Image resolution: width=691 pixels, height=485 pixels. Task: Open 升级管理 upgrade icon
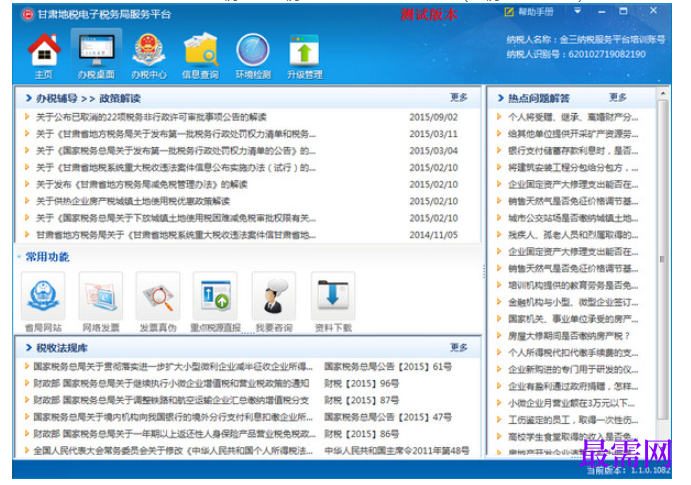305,56
